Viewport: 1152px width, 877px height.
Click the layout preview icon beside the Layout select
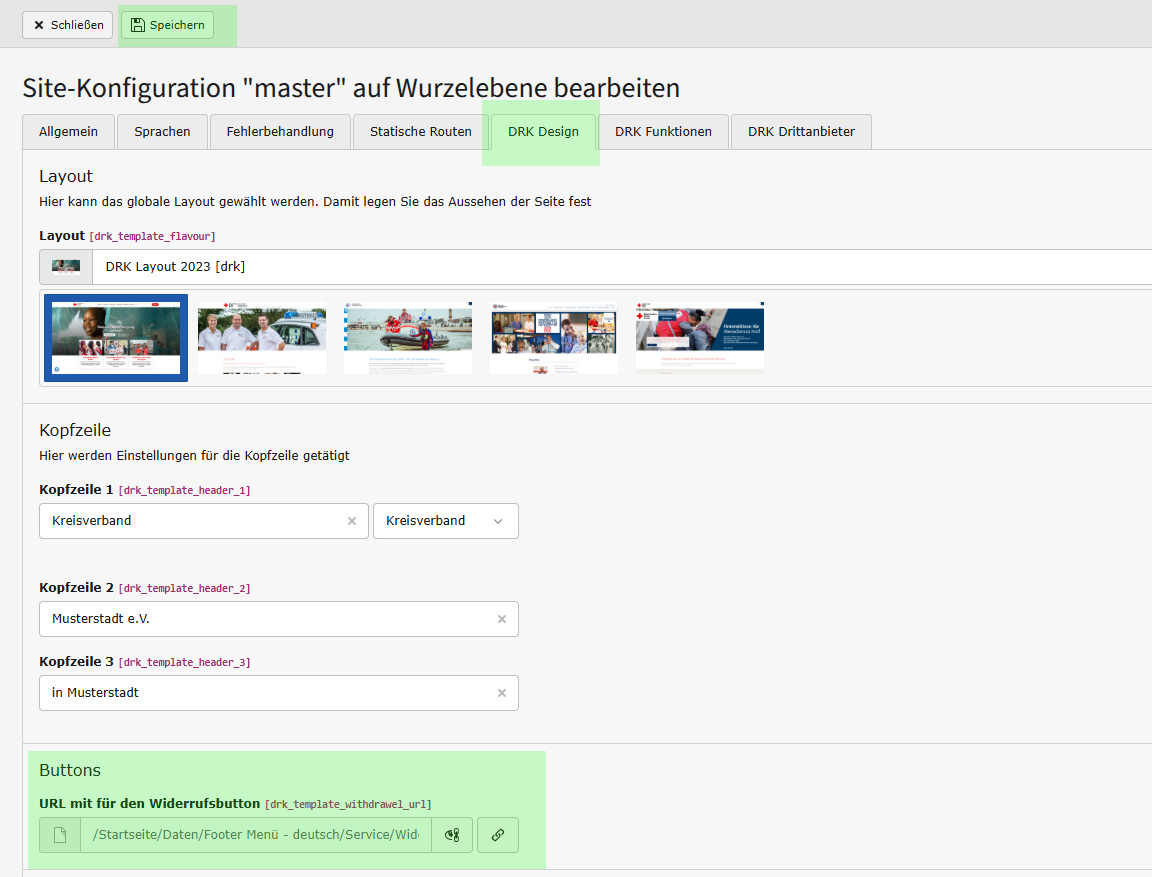[66, 267]
